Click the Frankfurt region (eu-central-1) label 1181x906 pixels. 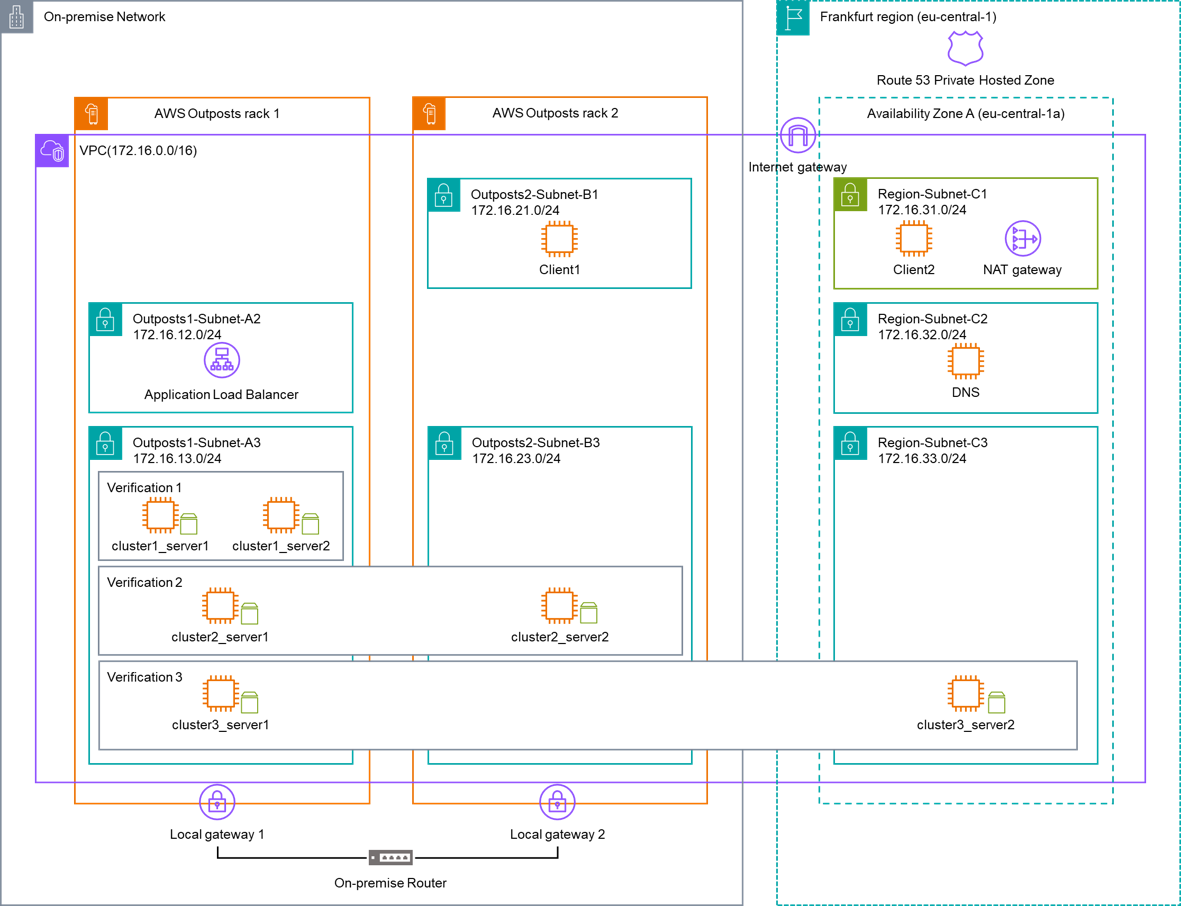908,17
